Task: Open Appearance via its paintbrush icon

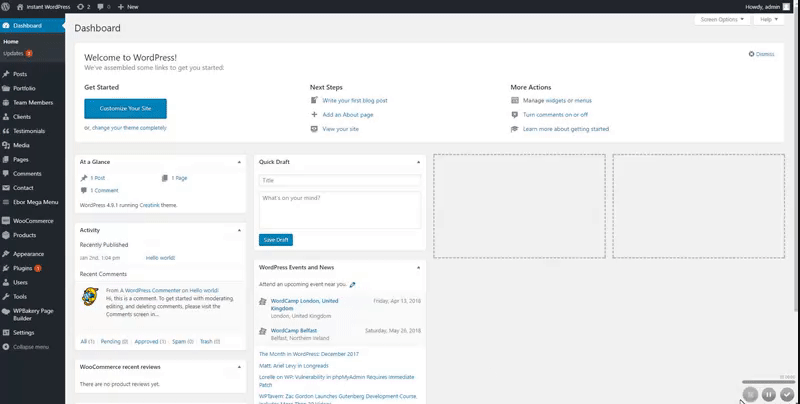Action: click(6, 254)
